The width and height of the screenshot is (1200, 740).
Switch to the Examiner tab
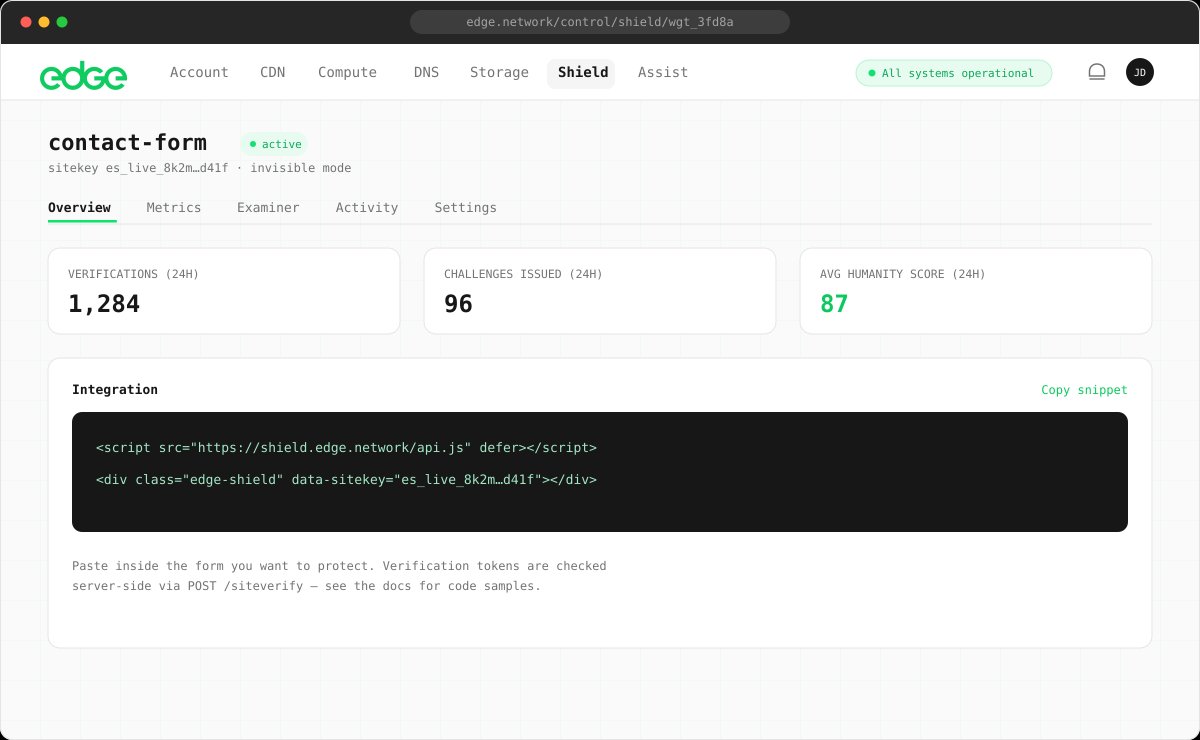pyautogui.click(x=268, y=208)
